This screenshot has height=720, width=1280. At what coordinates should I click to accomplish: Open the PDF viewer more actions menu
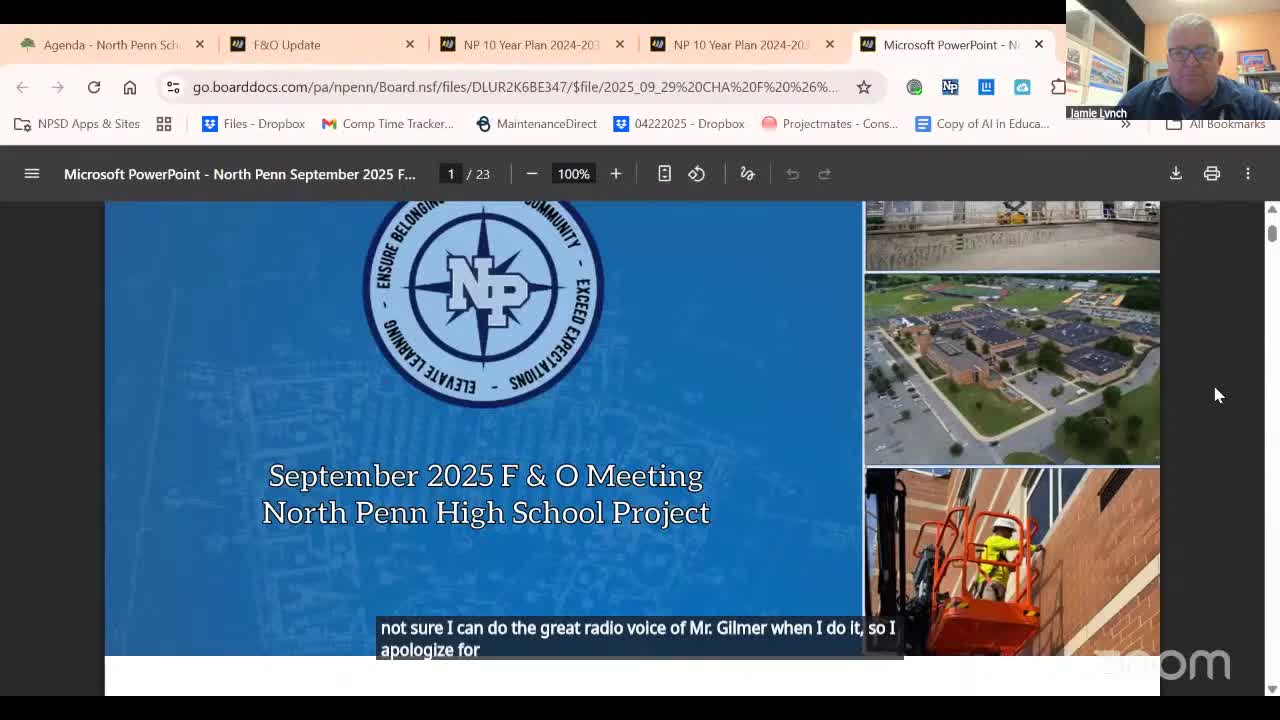tap(1248, 174)
